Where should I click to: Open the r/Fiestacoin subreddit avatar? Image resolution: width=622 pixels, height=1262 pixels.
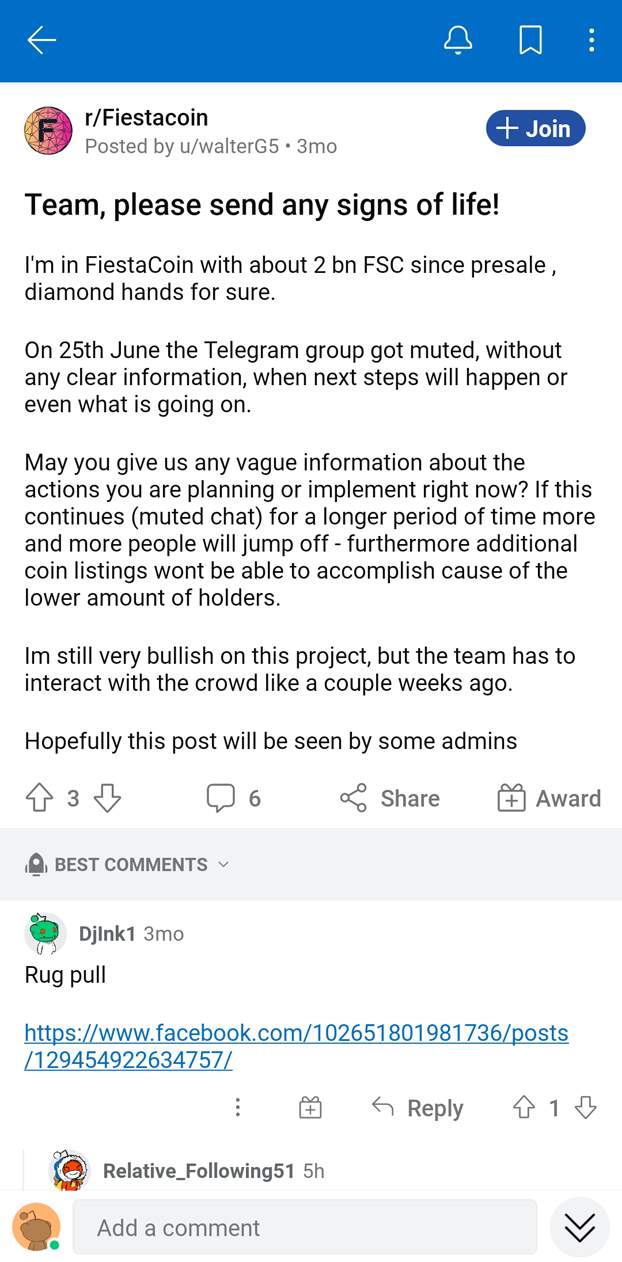click(x=48, y=131)
